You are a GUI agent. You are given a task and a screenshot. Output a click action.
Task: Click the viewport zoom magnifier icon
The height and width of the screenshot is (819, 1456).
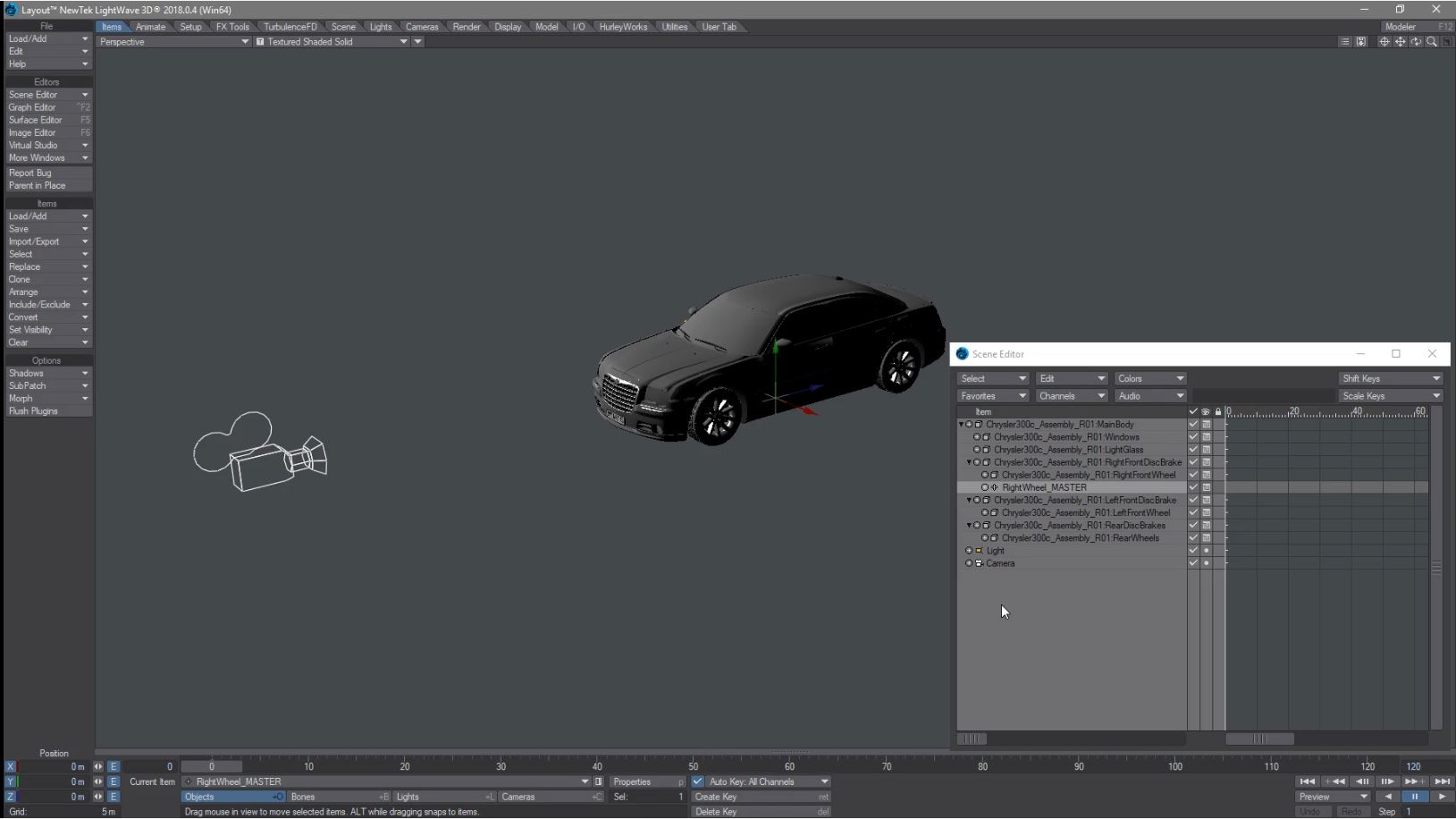pyautogui.click(x=1432, y=42)
